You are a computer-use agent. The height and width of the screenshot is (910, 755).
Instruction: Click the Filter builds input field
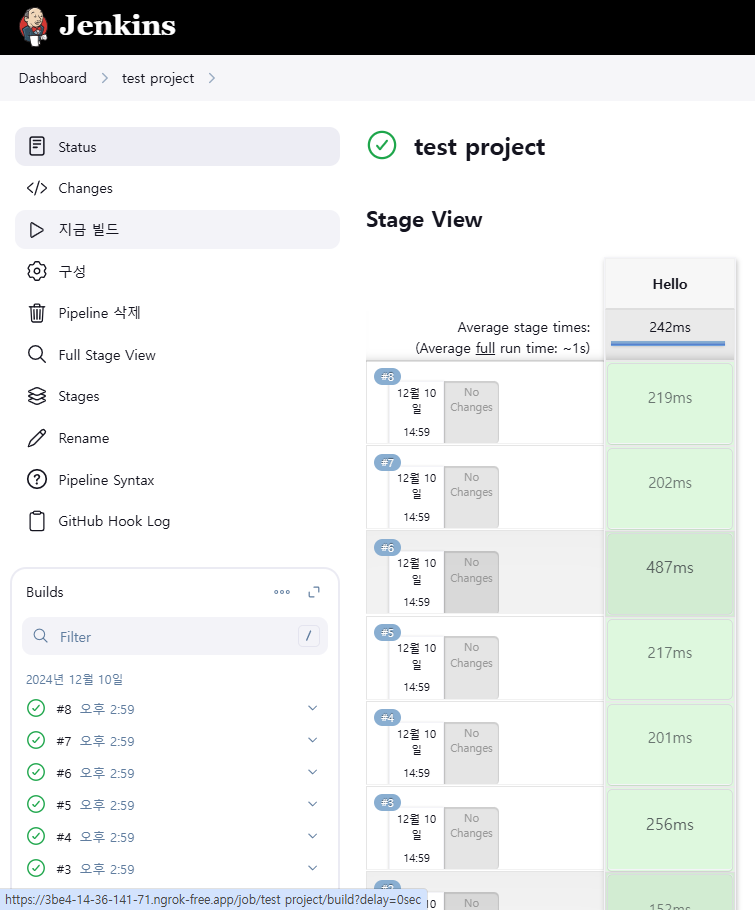(x=175, y=637)
